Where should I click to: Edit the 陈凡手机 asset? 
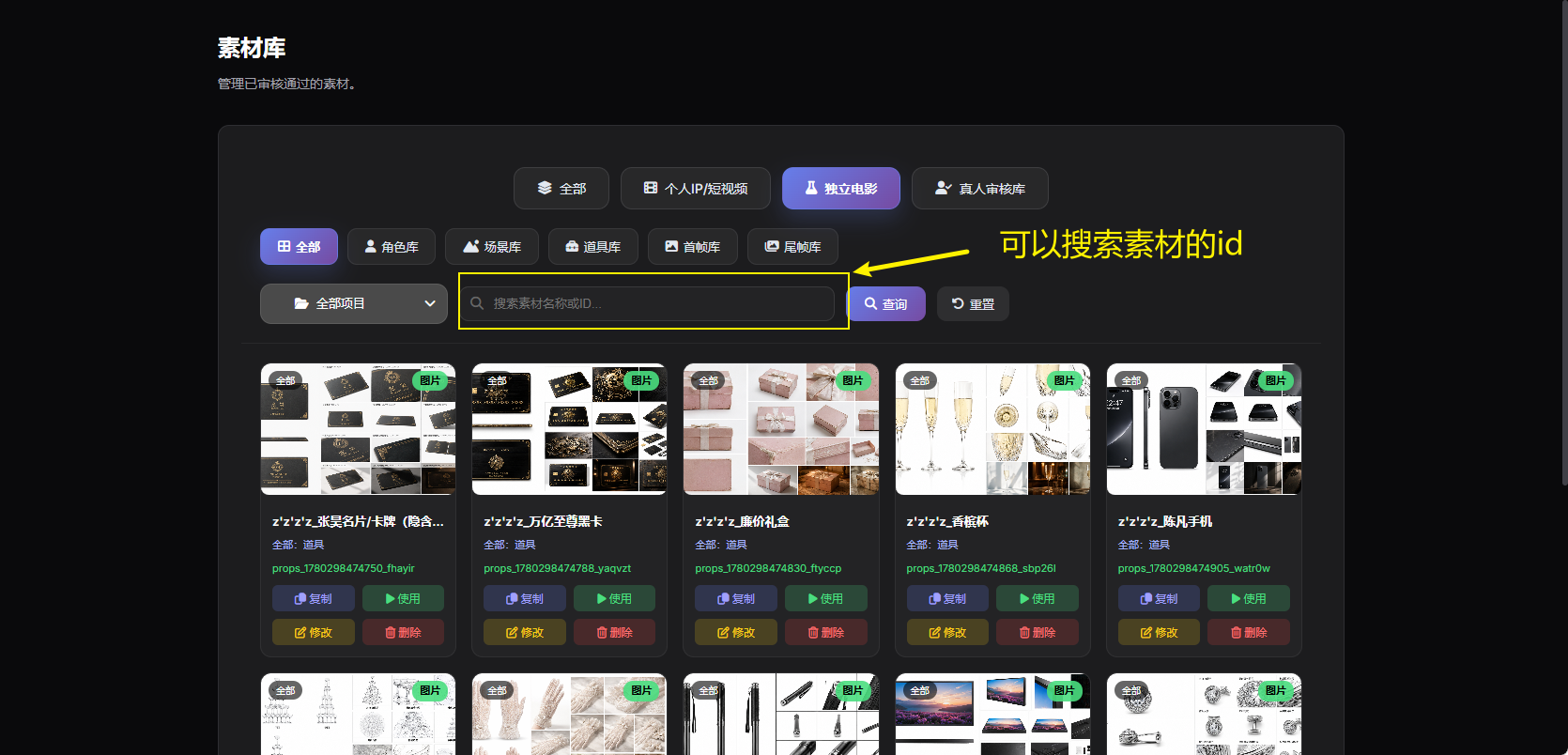pos(1160,632)
